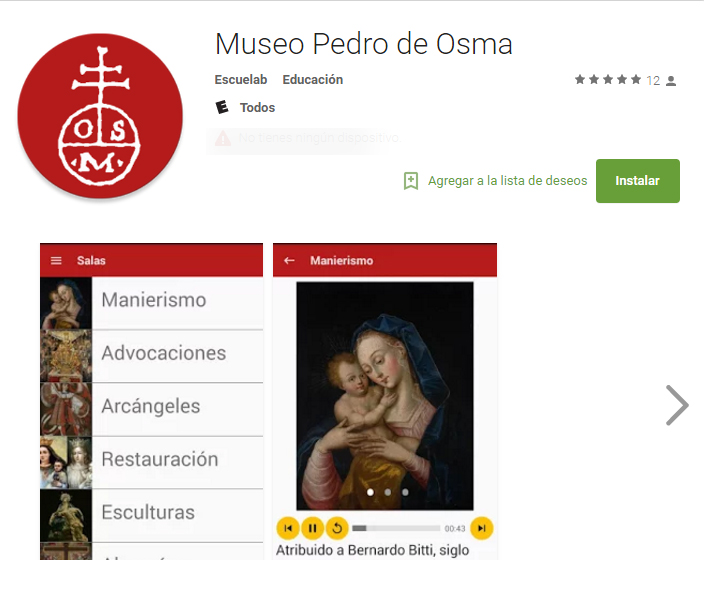Image resolution: width=704 pixels, height=604 pixels.
Task: Click the audio progress bar
Action: tap(396, 528)
